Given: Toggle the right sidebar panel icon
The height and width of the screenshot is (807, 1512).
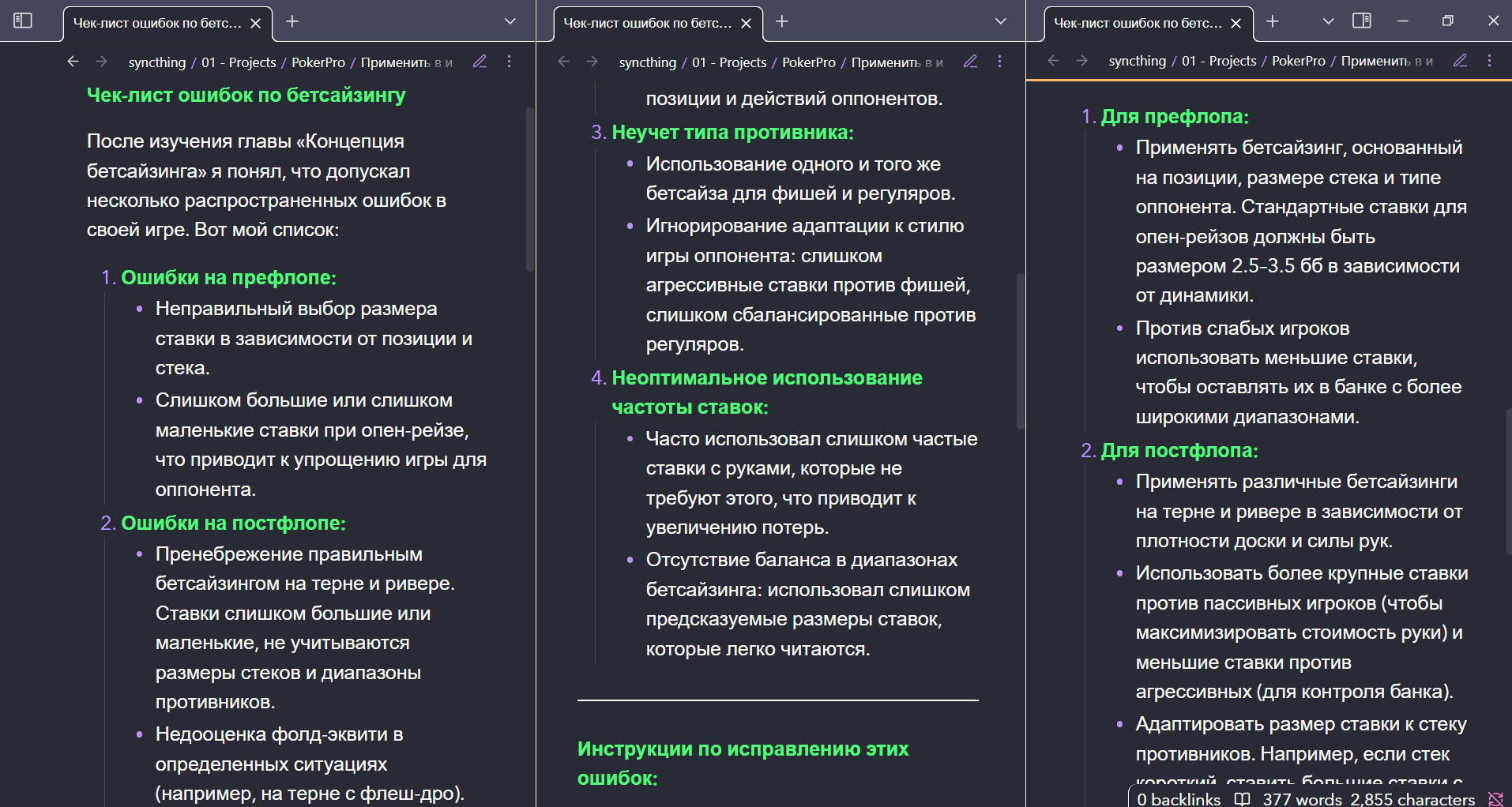Looking at the screenshot, I should click(x=1362, y=21).
